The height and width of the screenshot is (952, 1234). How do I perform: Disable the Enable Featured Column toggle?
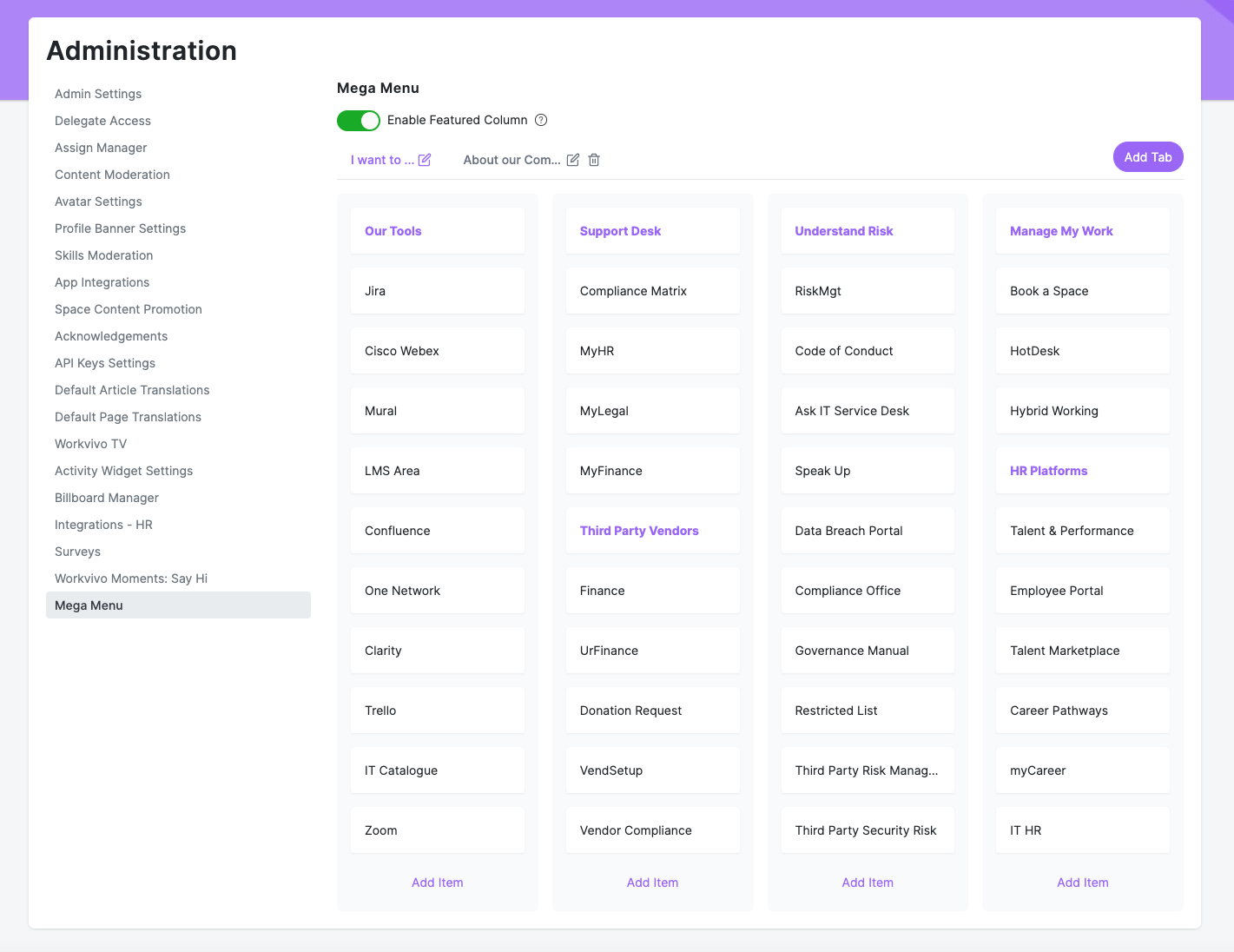pyautogui.click(x=358, y=120)
